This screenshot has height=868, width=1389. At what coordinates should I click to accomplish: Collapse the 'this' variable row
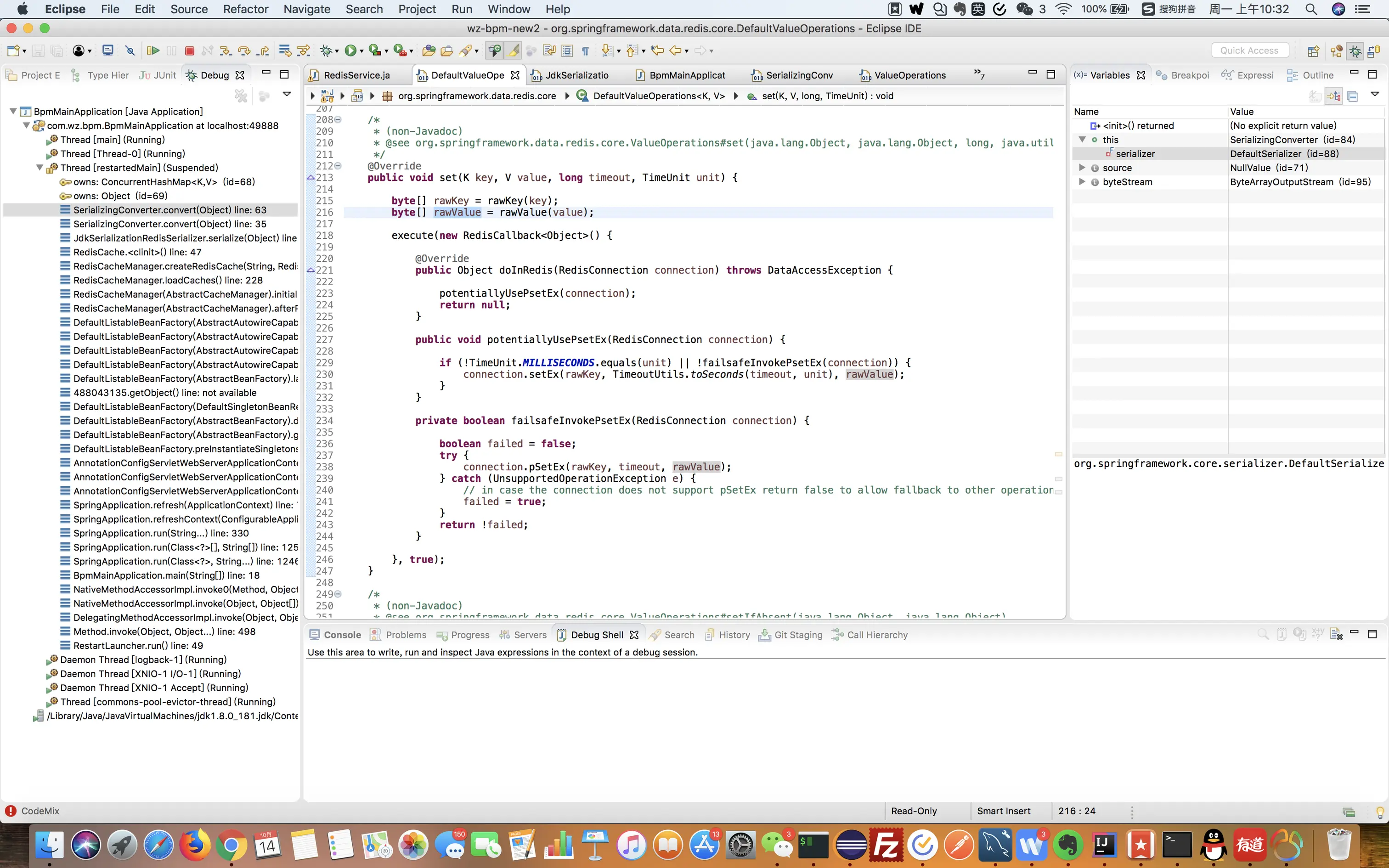(x=1082, y=140)
